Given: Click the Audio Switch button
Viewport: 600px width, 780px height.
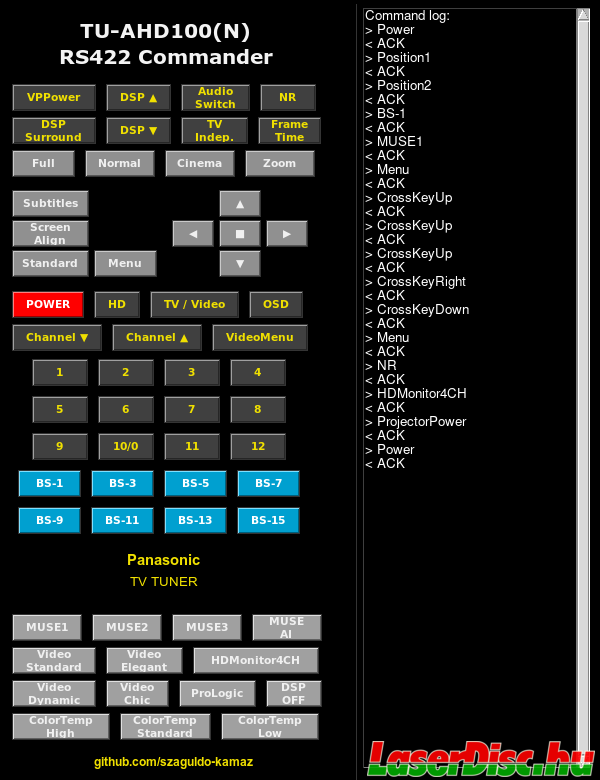Looking at the screenshot, I should (215, 98).
